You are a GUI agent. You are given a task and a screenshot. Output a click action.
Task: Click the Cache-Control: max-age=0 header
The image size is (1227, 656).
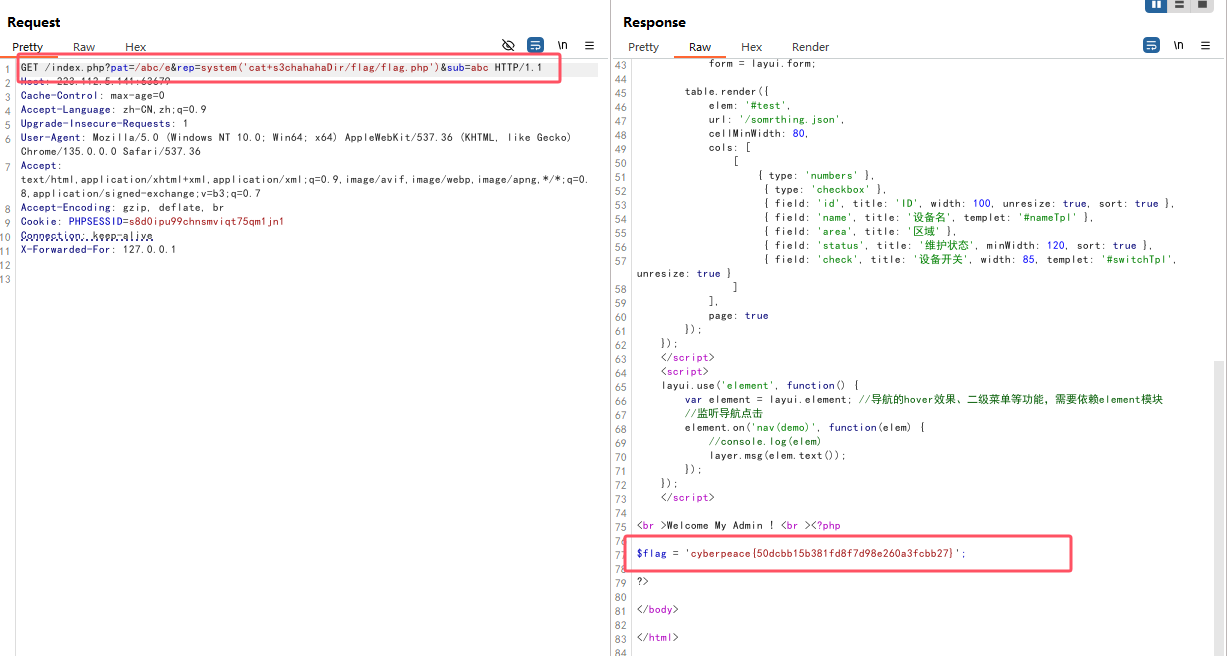(x=93, y=96)
